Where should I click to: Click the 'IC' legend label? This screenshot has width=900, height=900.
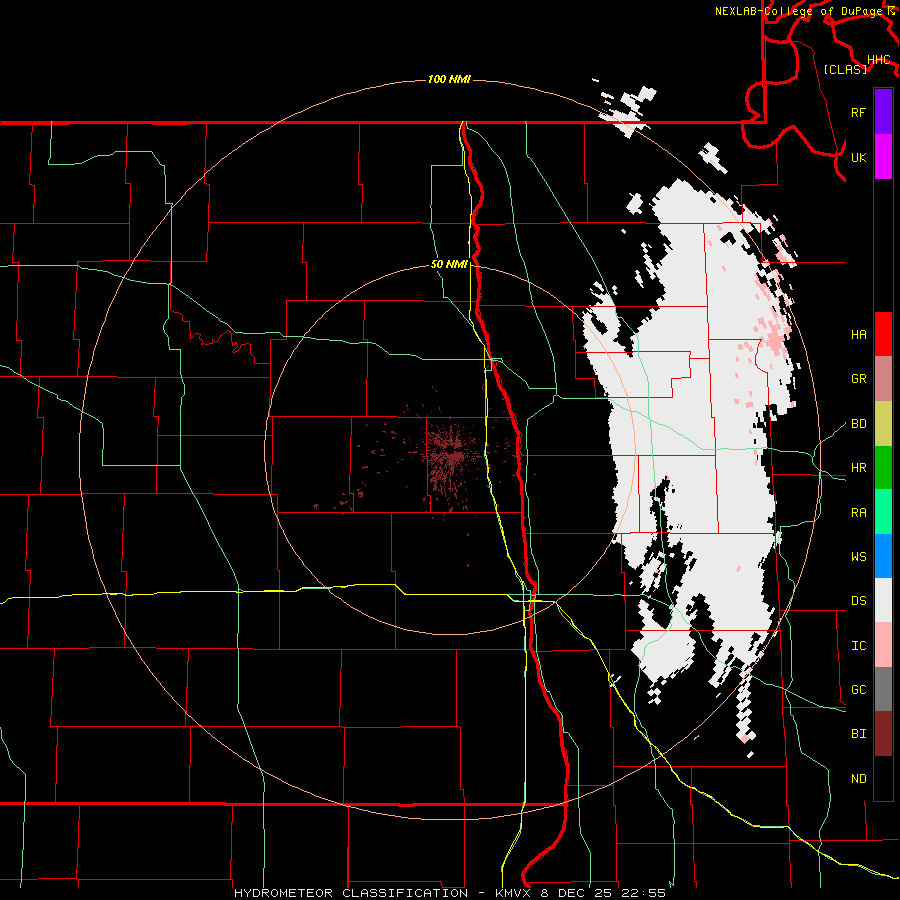tap(858, 645)
